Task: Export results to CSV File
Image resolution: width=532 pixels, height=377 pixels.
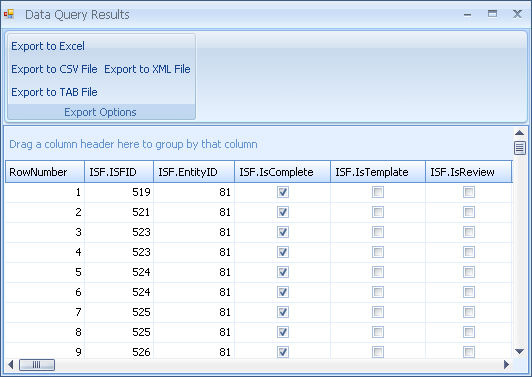Action: coord(54,69)
